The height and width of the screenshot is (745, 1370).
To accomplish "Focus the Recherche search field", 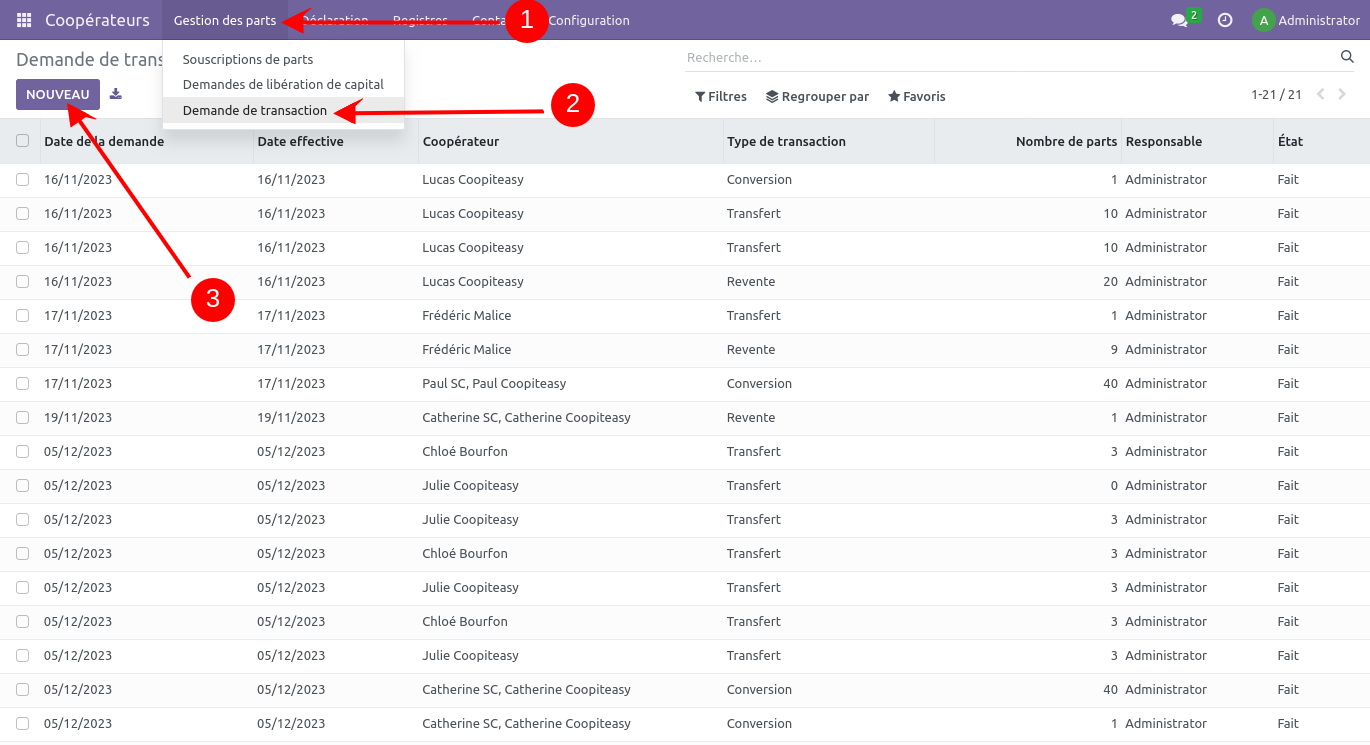I will click(x=1010, y=58).
